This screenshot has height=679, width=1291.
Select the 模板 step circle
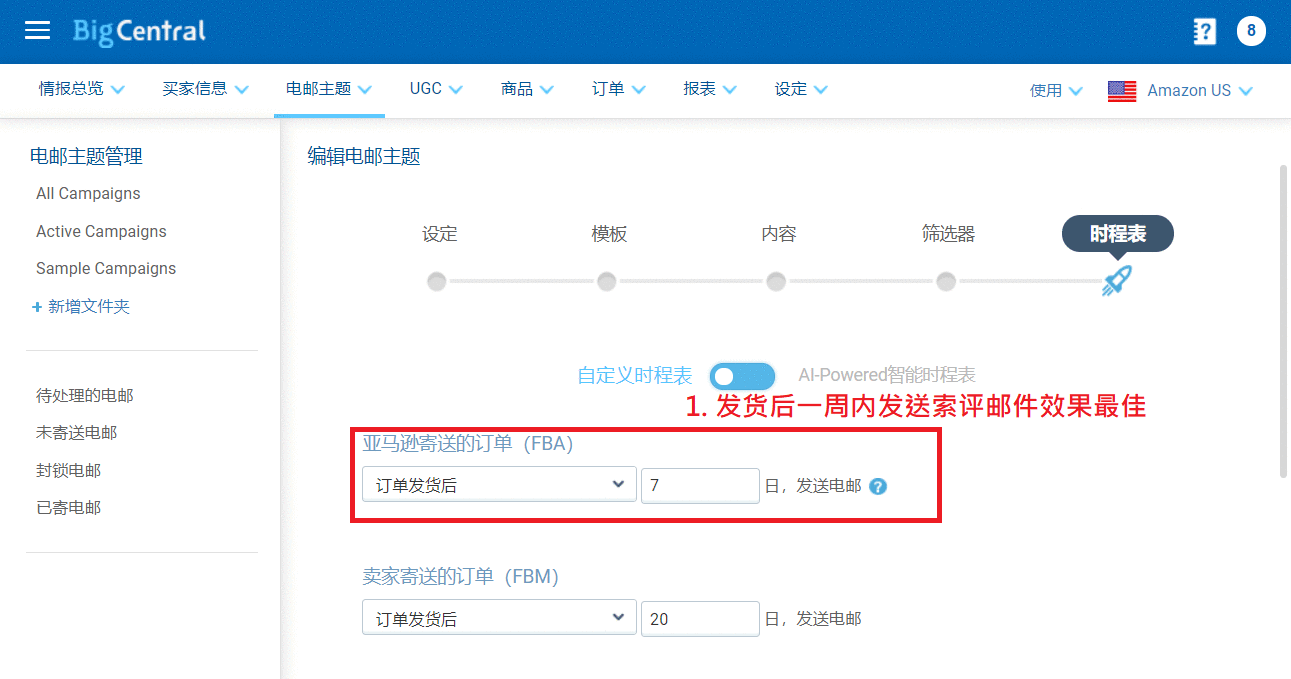606,281
